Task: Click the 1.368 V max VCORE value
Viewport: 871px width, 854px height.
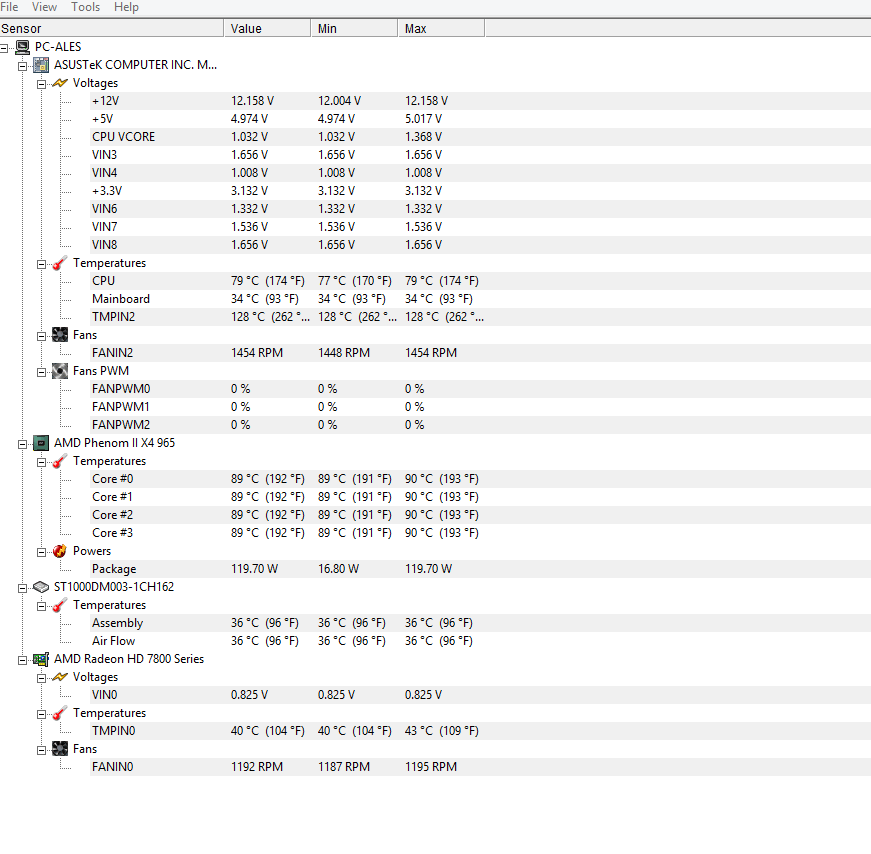Action: point(423,137)
